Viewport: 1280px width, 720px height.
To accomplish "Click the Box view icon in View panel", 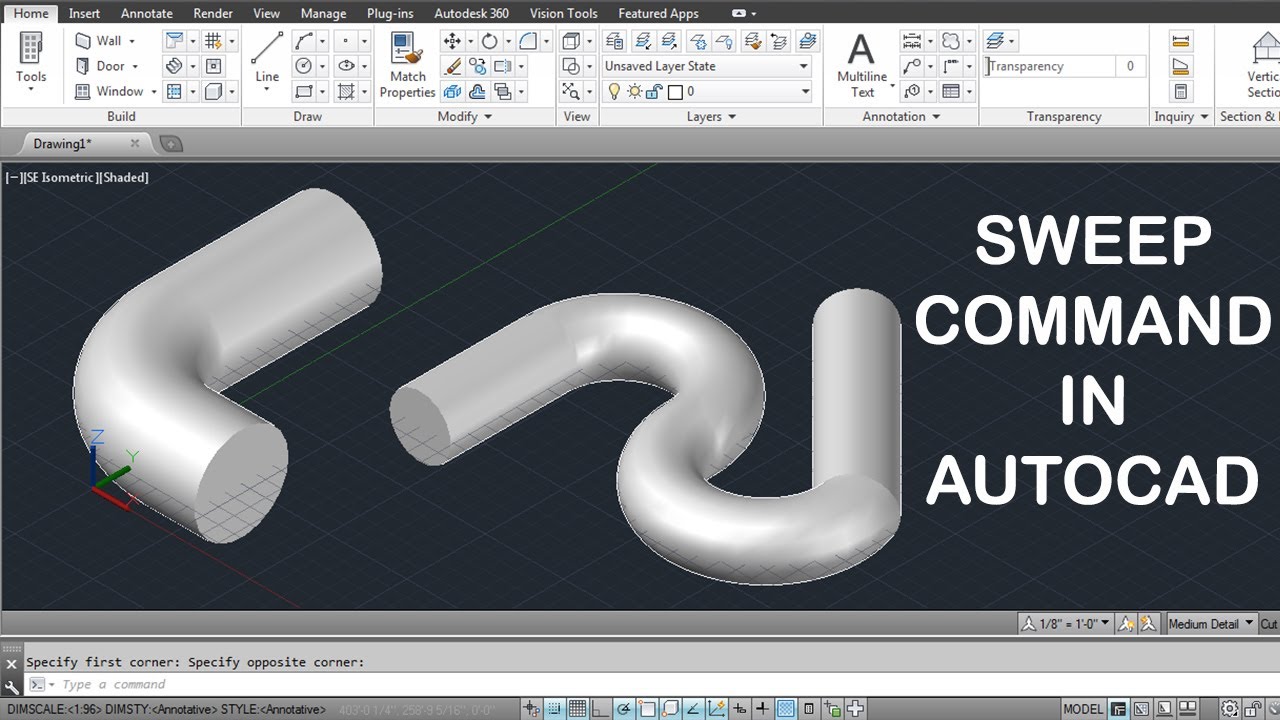I will click(570, 41).
